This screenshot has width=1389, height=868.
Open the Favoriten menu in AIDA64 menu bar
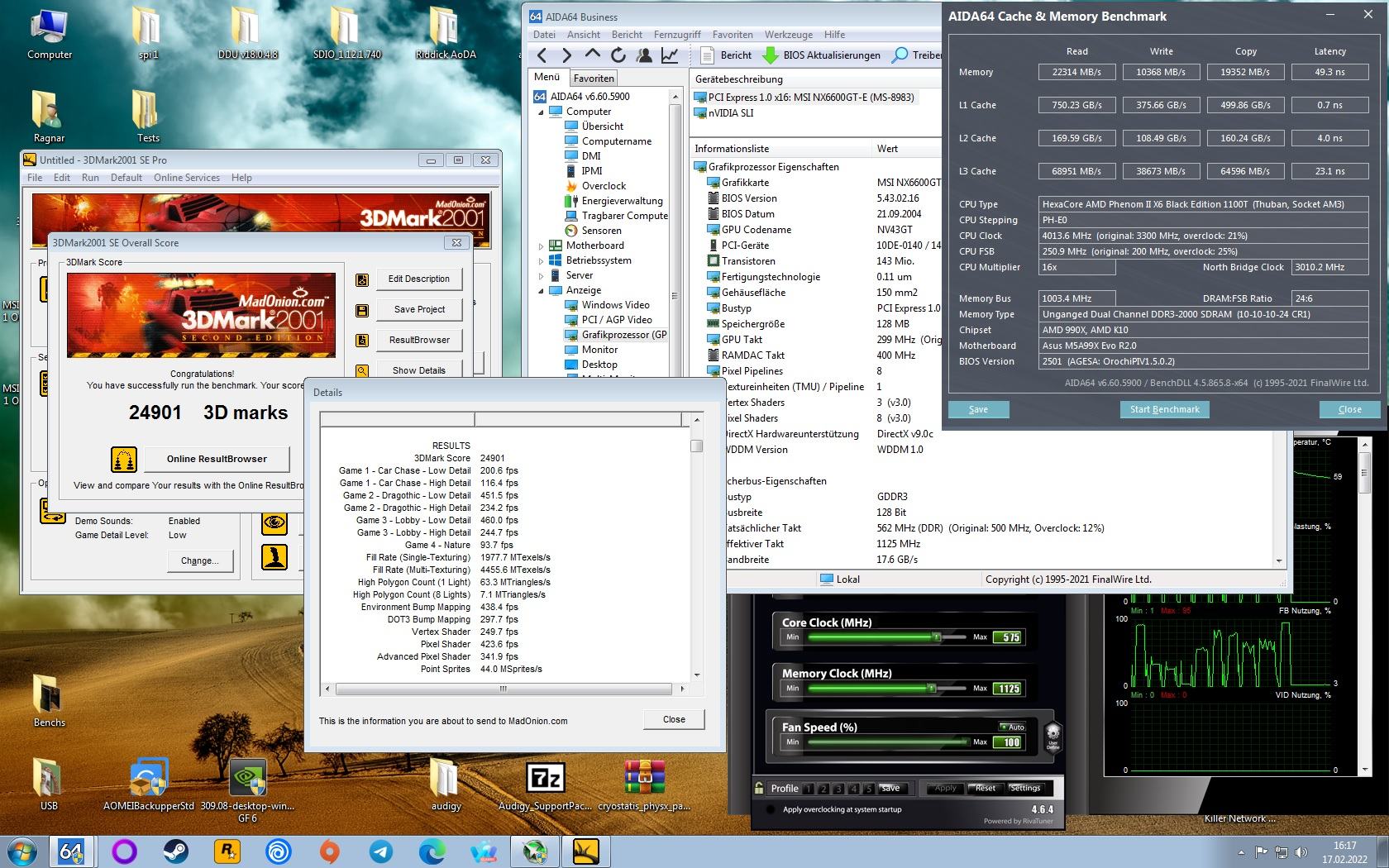point(733,35)
